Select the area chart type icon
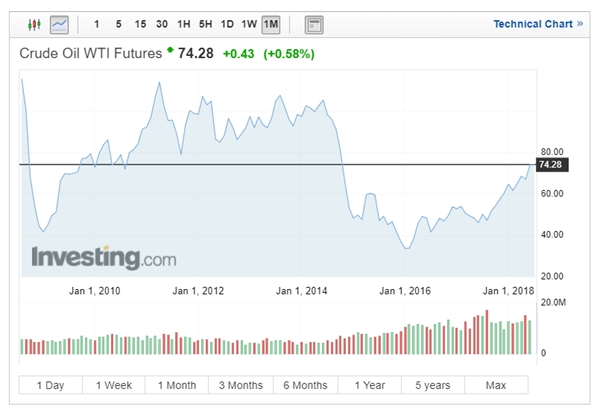600x418 pixels. (61, 23)
